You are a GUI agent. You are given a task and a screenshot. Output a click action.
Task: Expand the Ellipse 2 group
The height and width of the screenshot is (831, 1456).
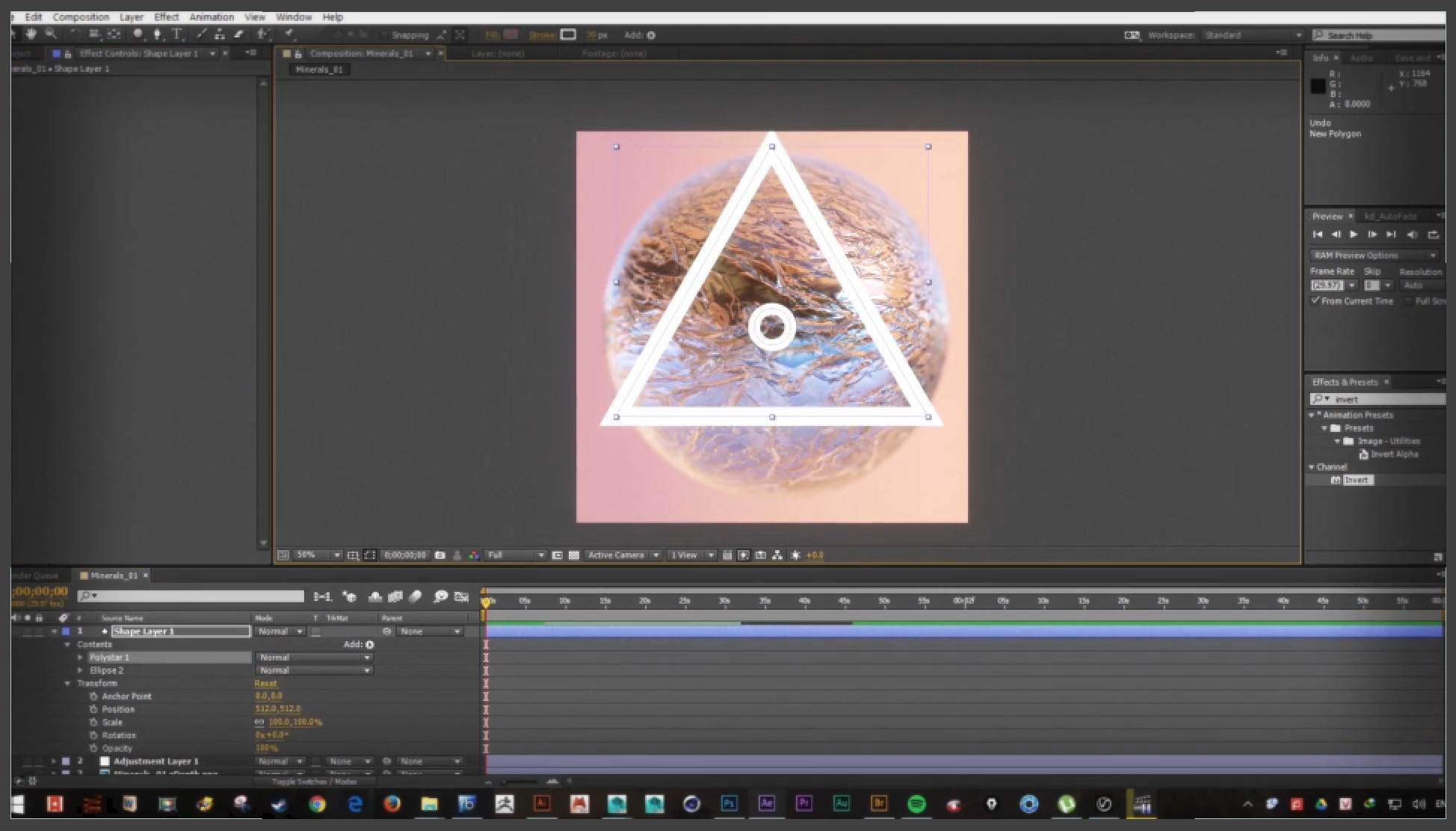click(80, 670)
